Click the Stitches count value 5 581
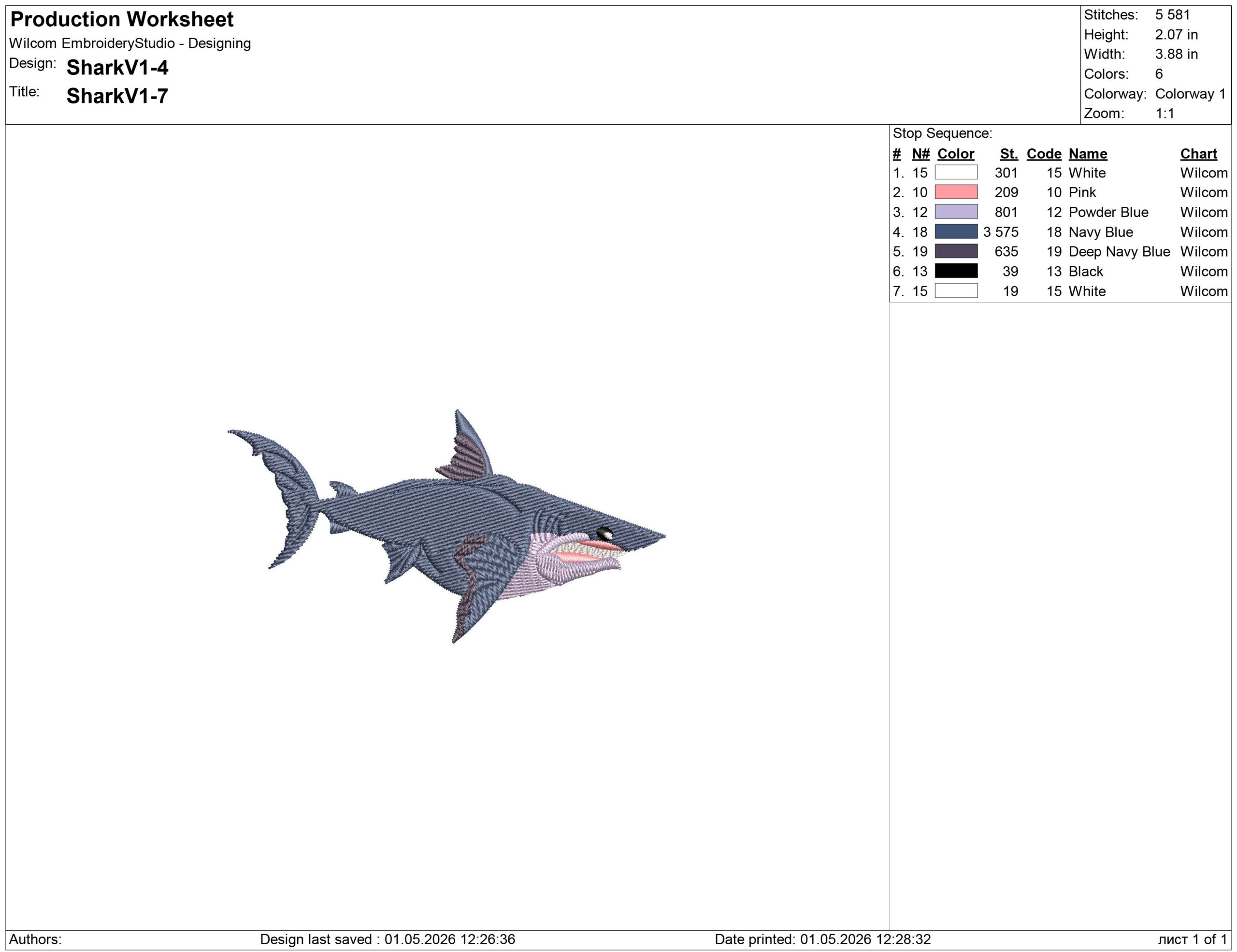Image resolution: width=1237 pixels, height=952 pixels. click(x=1172, y=14)
